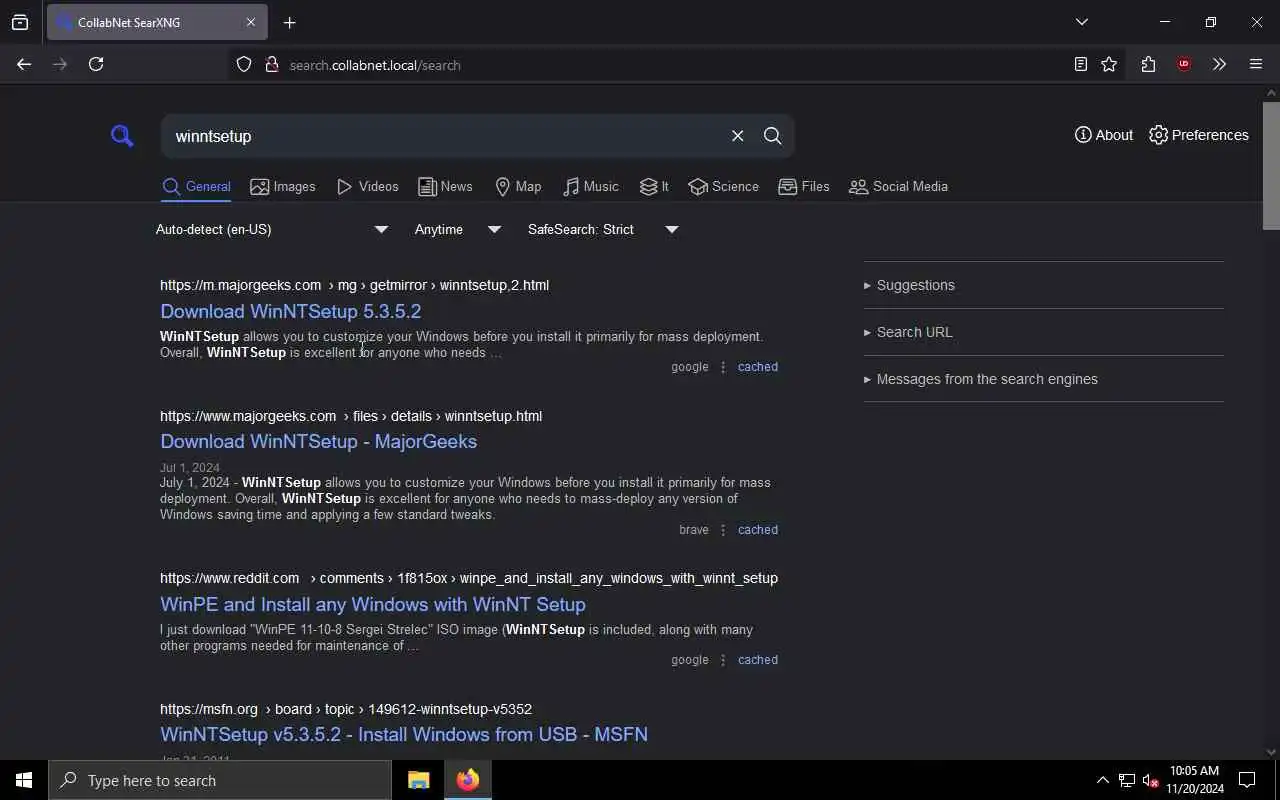The width and height of the screenshot is (1280, 800).
Task: Reload the current page
Action: (96, 64)
